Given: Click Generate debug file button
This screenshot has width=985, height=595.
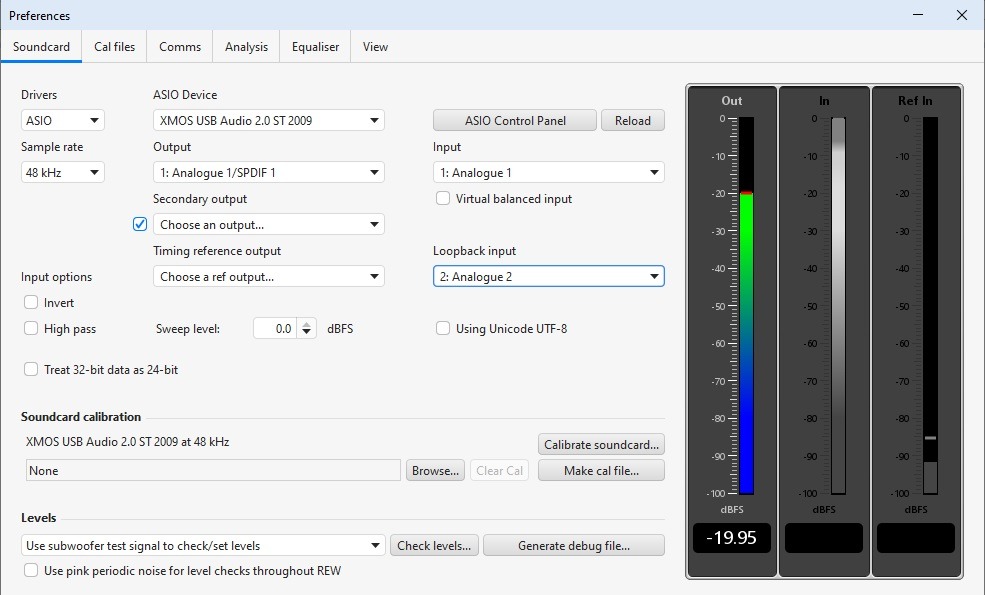Looking at the screenshot, I should pos(574,545).
